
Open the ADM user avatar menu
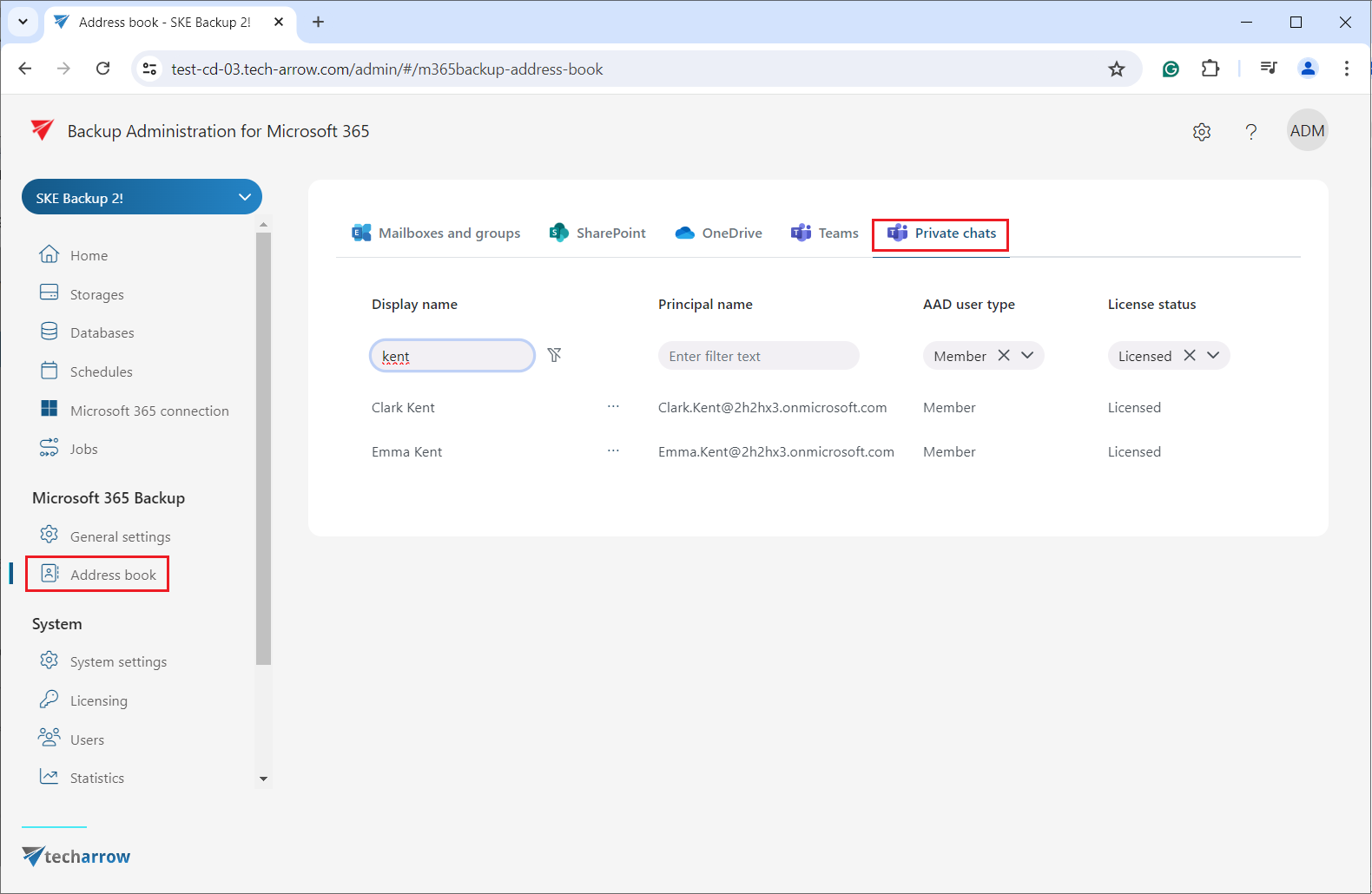[x=1307, y=131]
